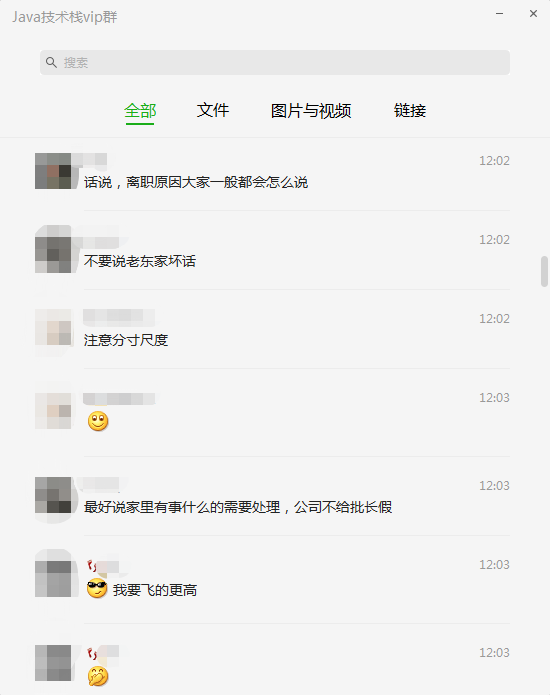Screen dimensions: 550x695
Task: Focus the 搜索 search field
Action: click(x=275, y=62)
